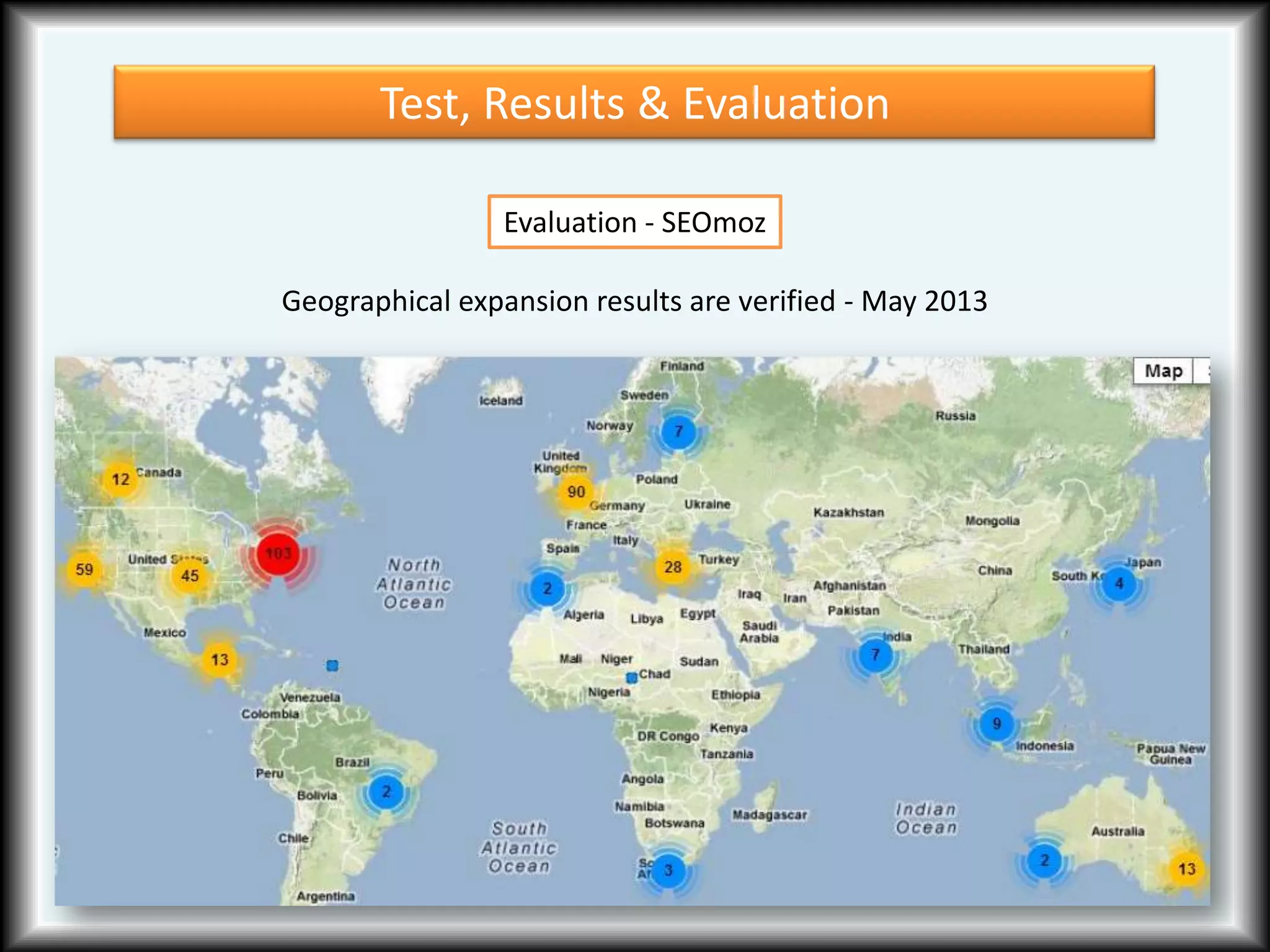Click the blue 3 cluster in South Africa
The height and width of the screenshot is (952, 1270).
pos(668,870)
